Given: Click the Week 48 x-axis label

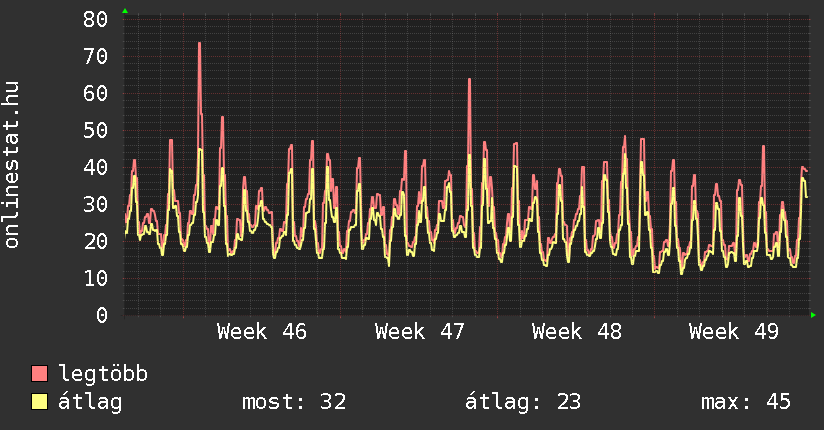Looking at the screenshot, I should 577,332.
